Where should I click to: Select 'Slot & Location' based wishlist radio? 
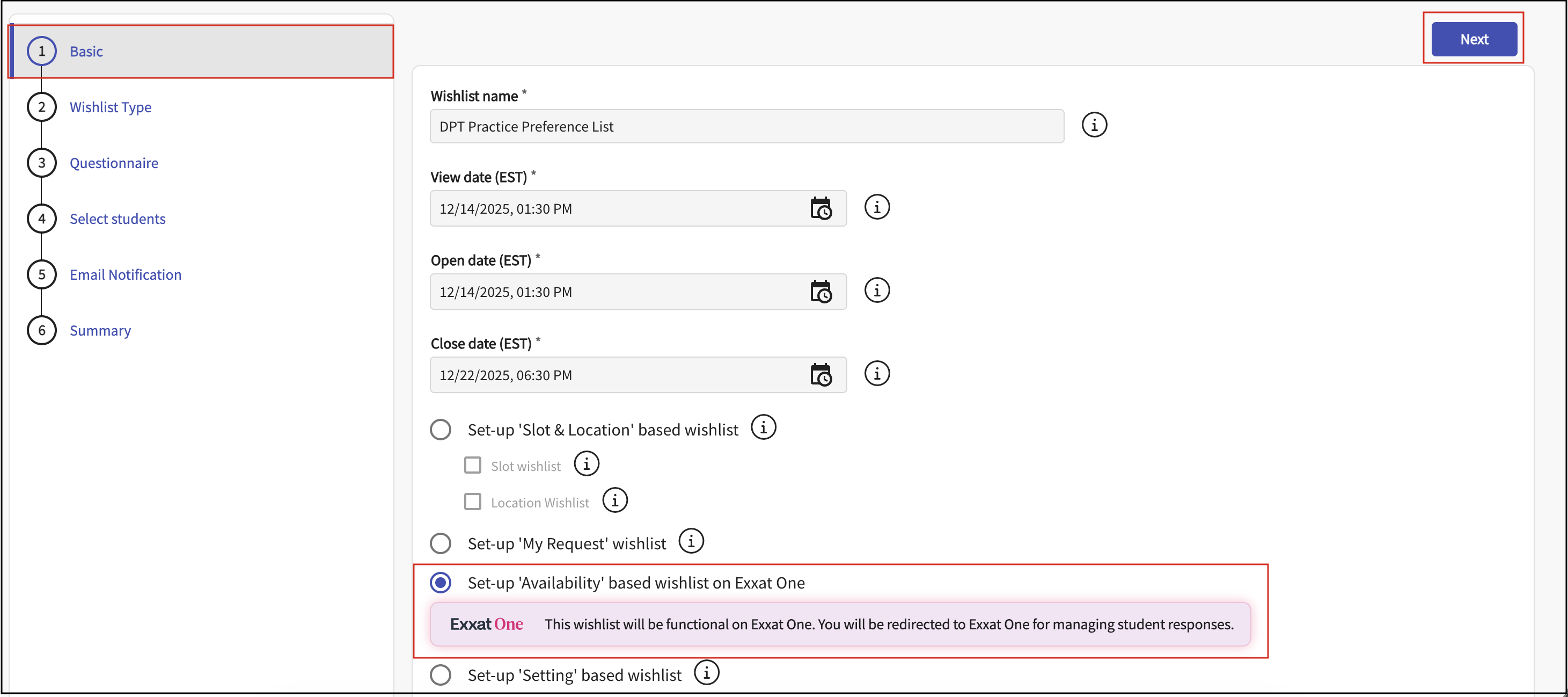point(441,430)
